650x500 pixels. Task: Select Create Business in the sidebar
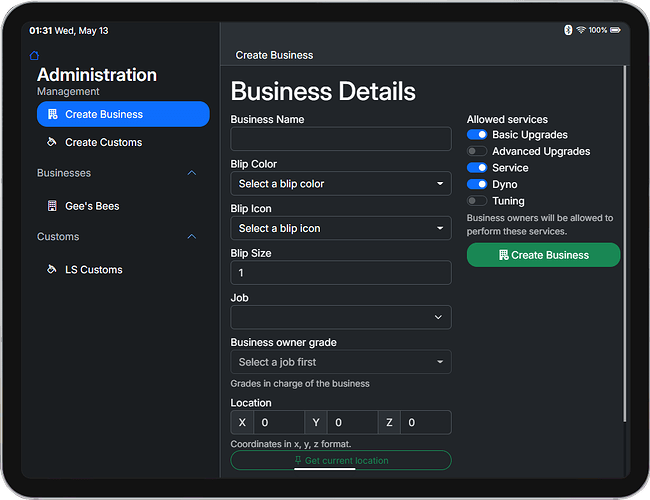(123, 114)
